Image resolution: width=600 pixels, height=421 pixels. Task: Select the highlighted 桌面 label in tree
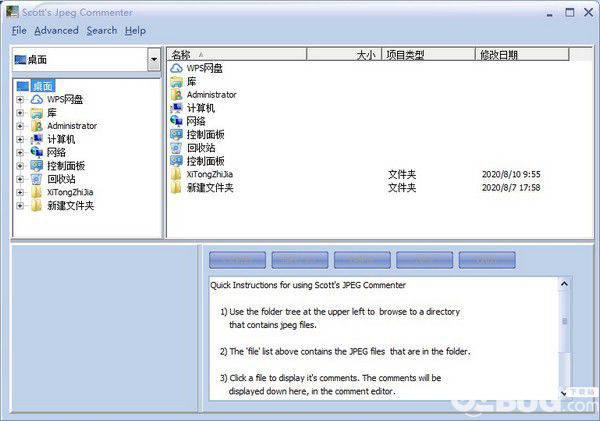click(x=43, y=86)
